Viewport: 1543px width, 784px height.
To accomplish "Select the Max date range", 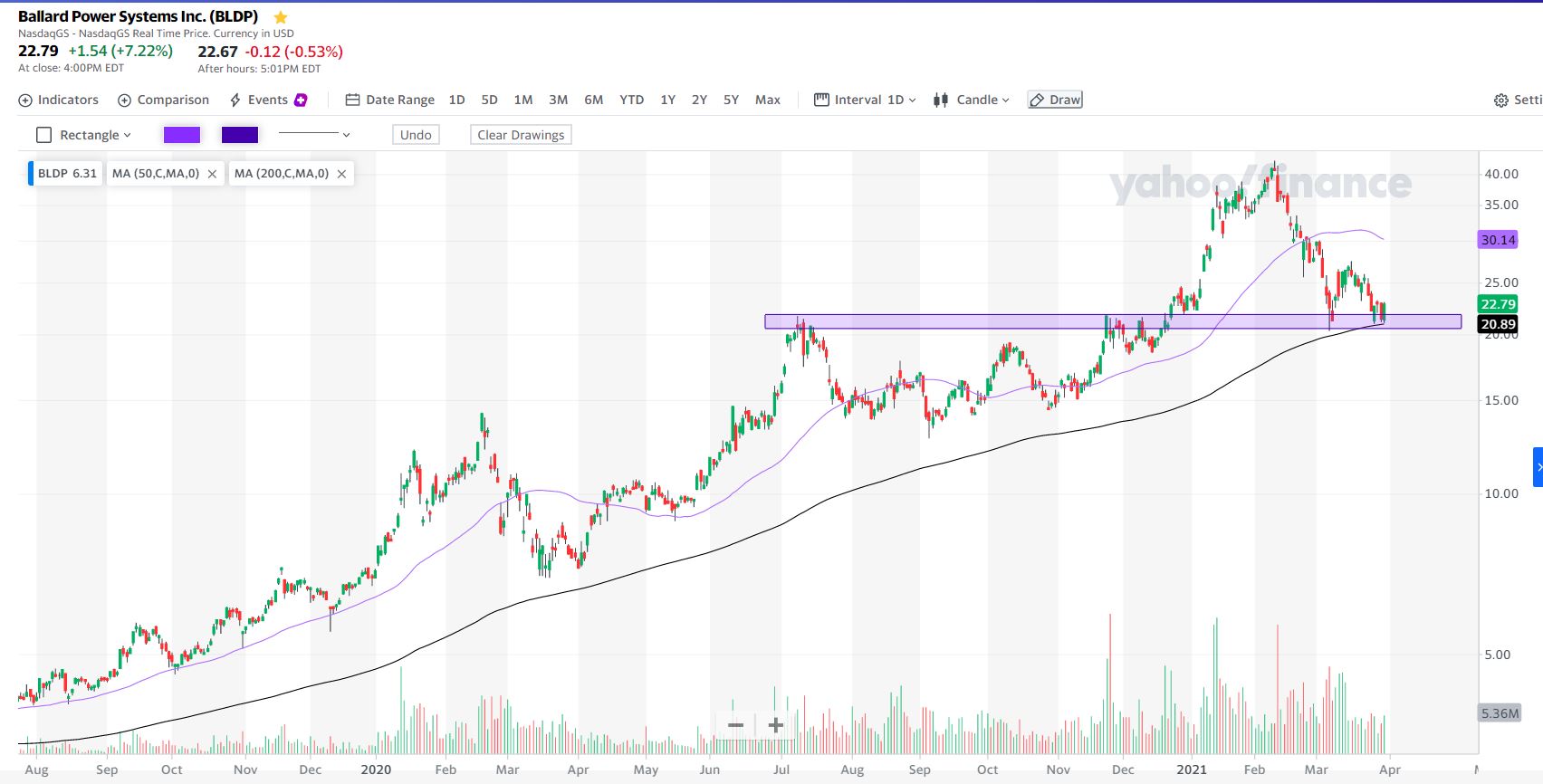I will click(x=768, y=100).
